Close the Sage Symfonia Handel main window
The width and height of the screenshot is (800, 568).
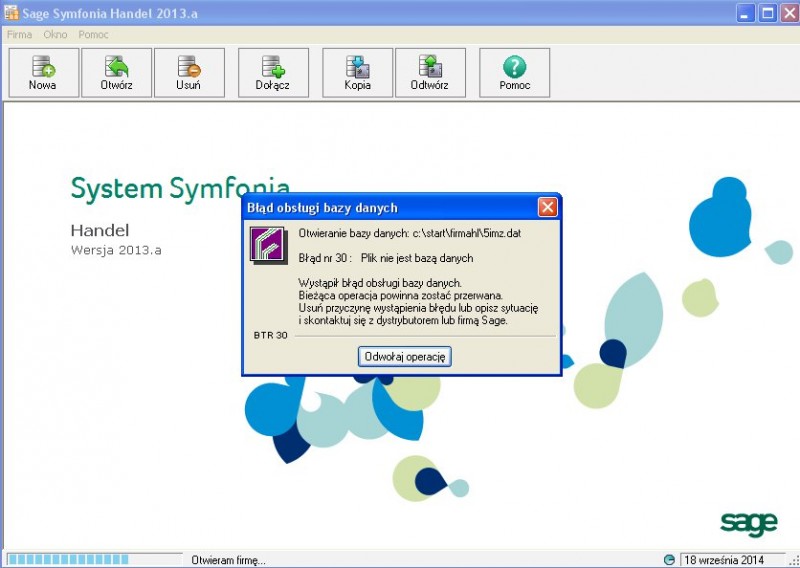click(789, 13)
